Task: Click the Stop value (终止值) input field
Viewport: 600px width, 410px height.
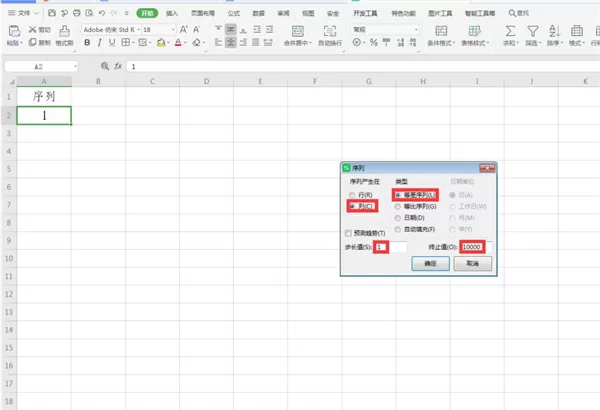Action: [476, 247]
